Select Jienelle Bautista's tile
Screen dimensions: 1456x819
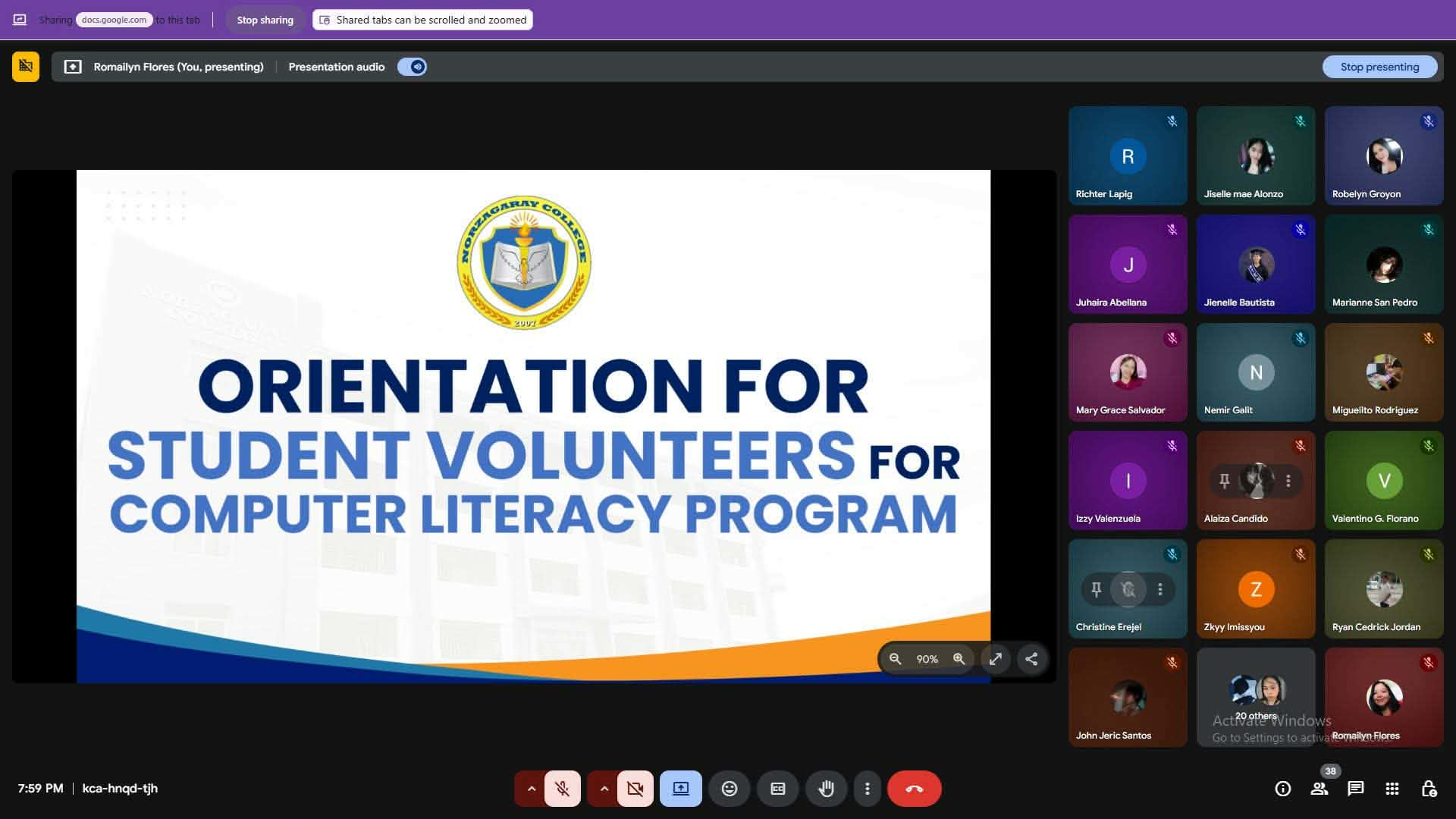click(1256, 264)
